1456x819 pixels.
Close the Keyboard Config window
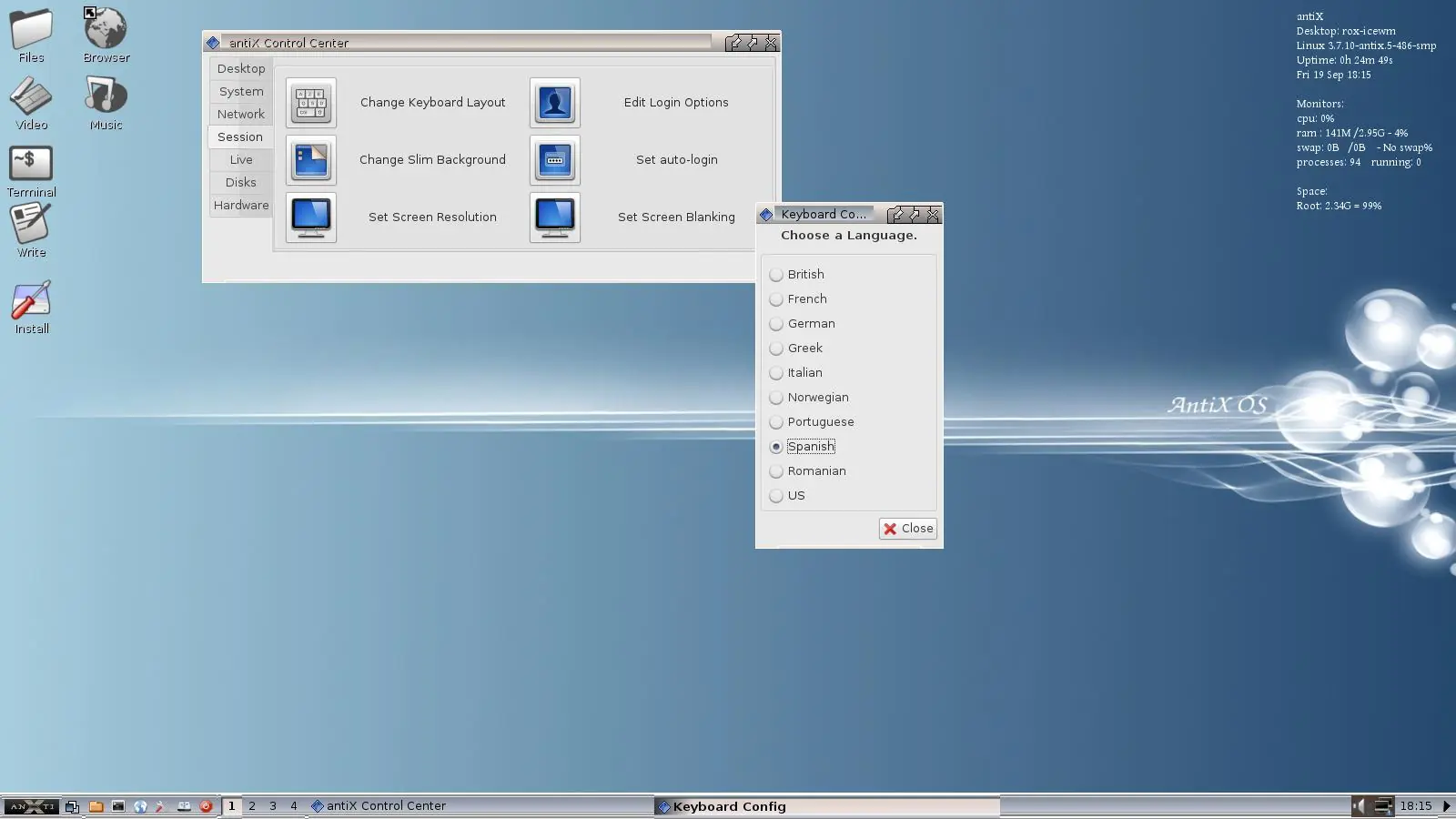[x=933, y=215]
